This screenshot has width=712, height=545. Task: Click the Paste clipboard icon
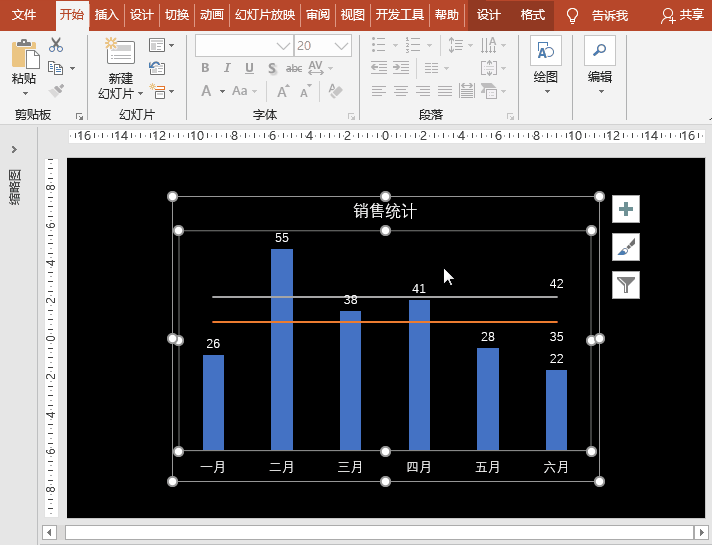(25, 54)
